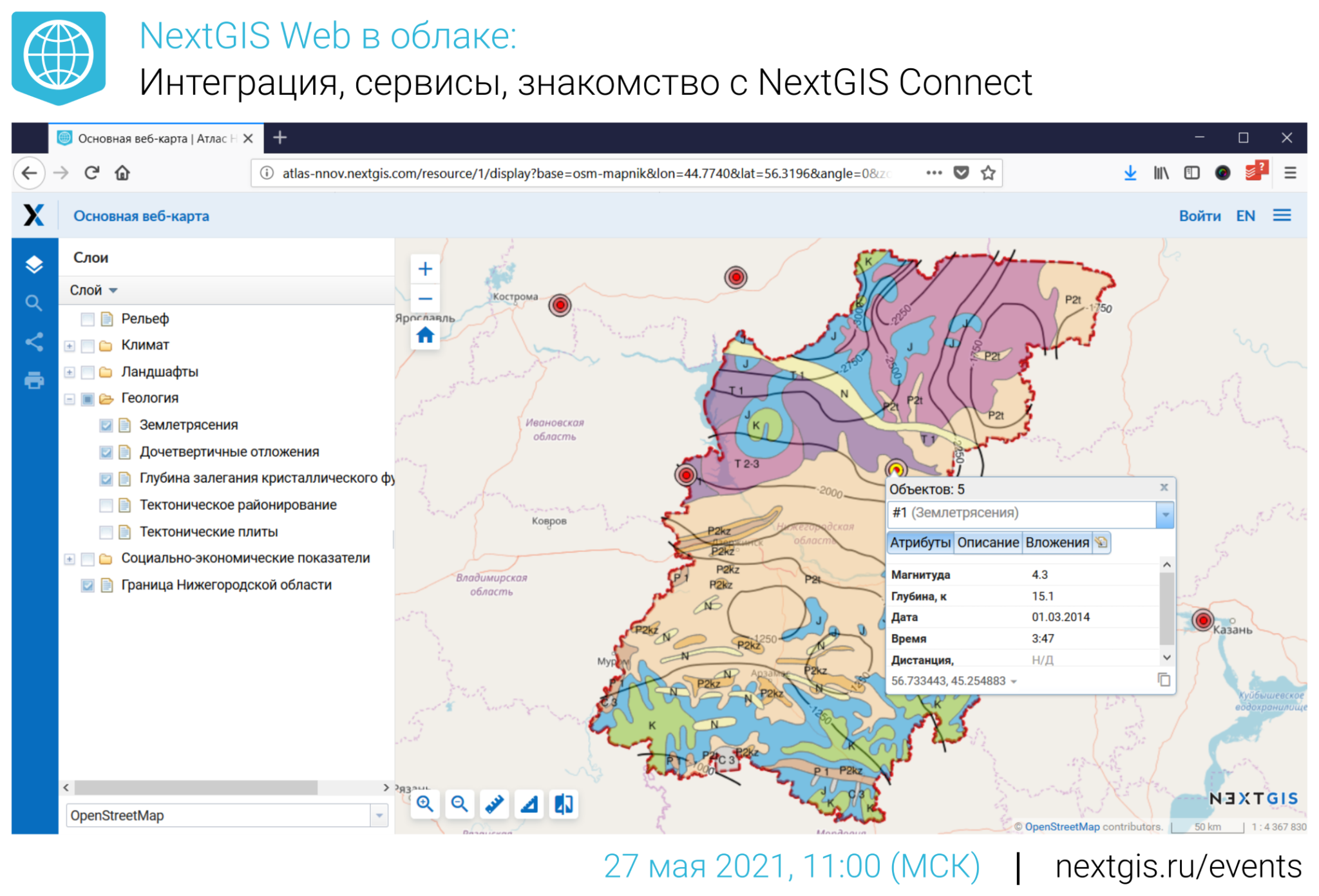Reload the browser page

91,173
